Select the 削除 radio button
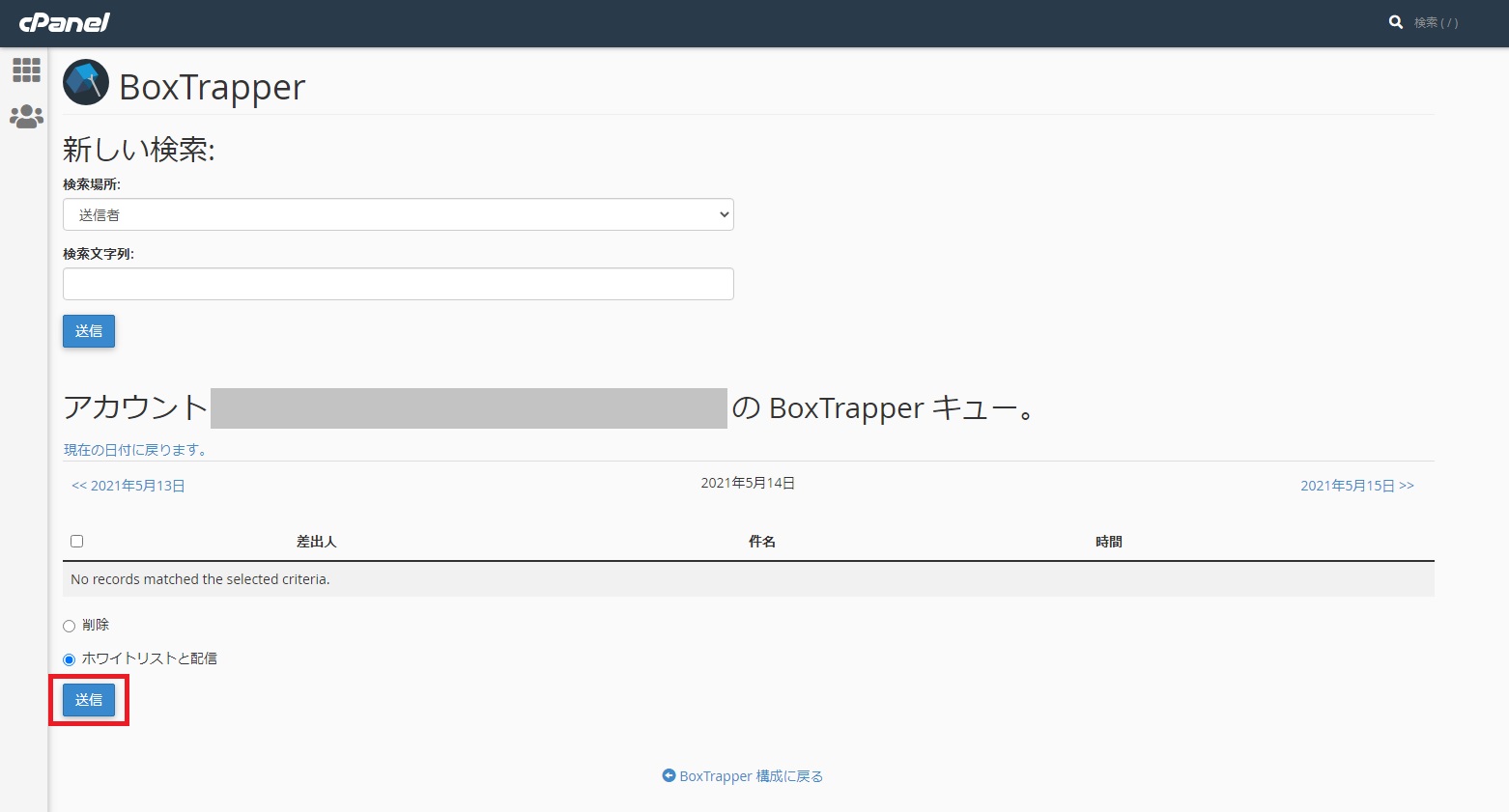The image size is (1509, 812). pos(69,626)
